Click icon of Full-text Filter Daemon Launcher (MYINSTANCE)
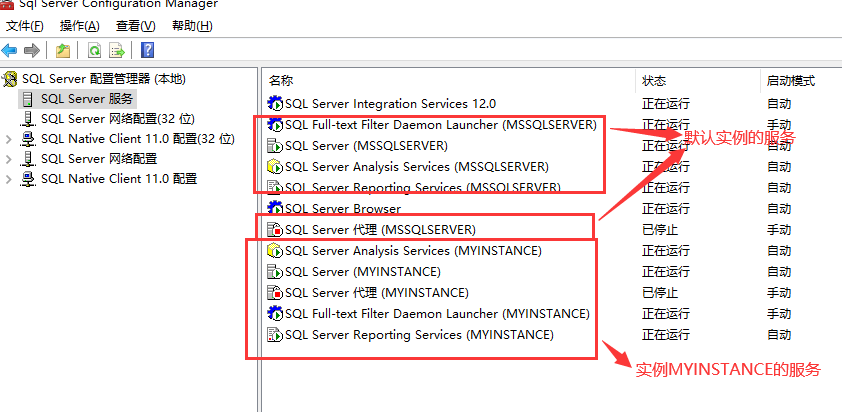Screen dimensions: 842x412 275,313
